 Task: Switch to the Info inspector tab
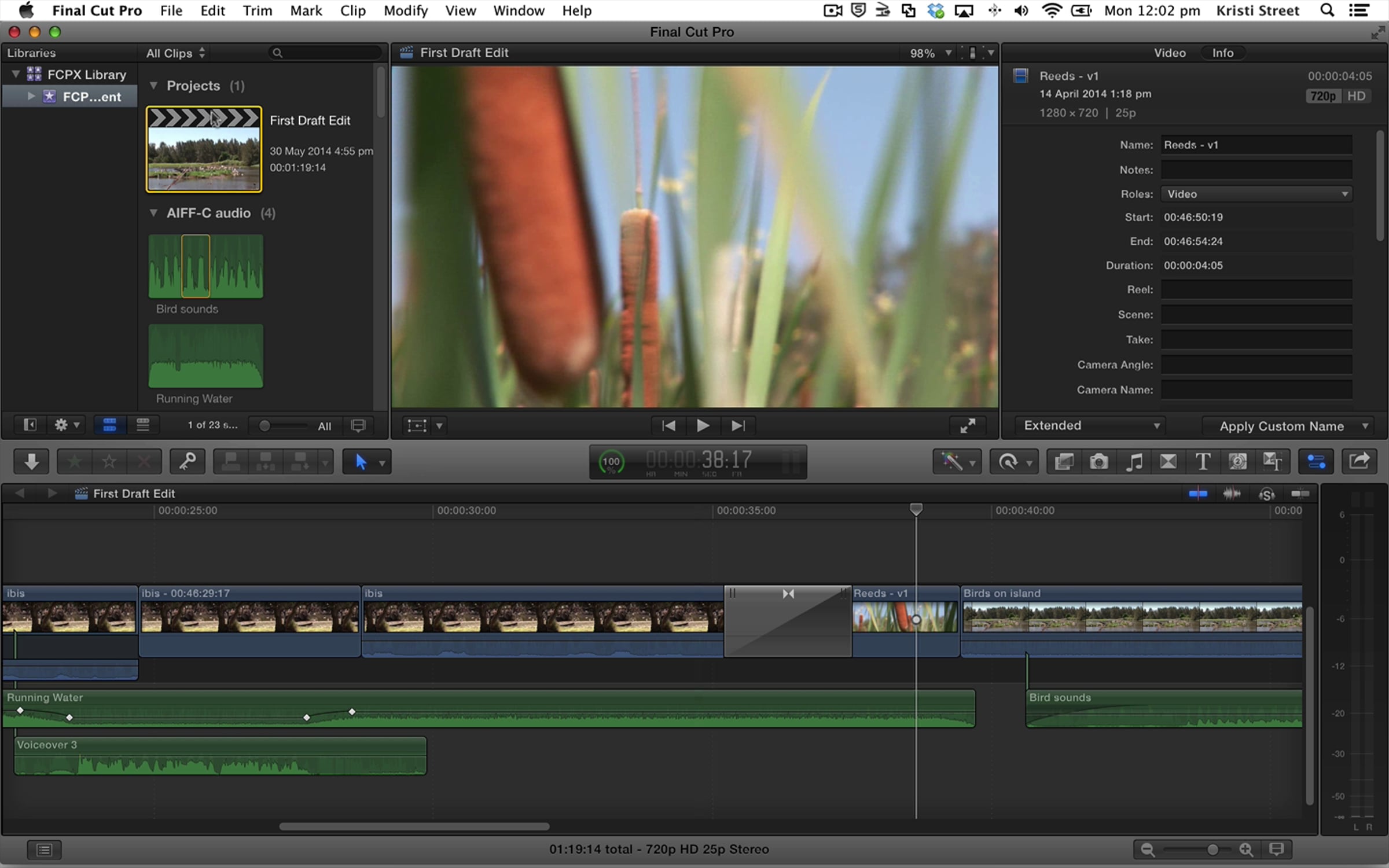click(1222, 53)
